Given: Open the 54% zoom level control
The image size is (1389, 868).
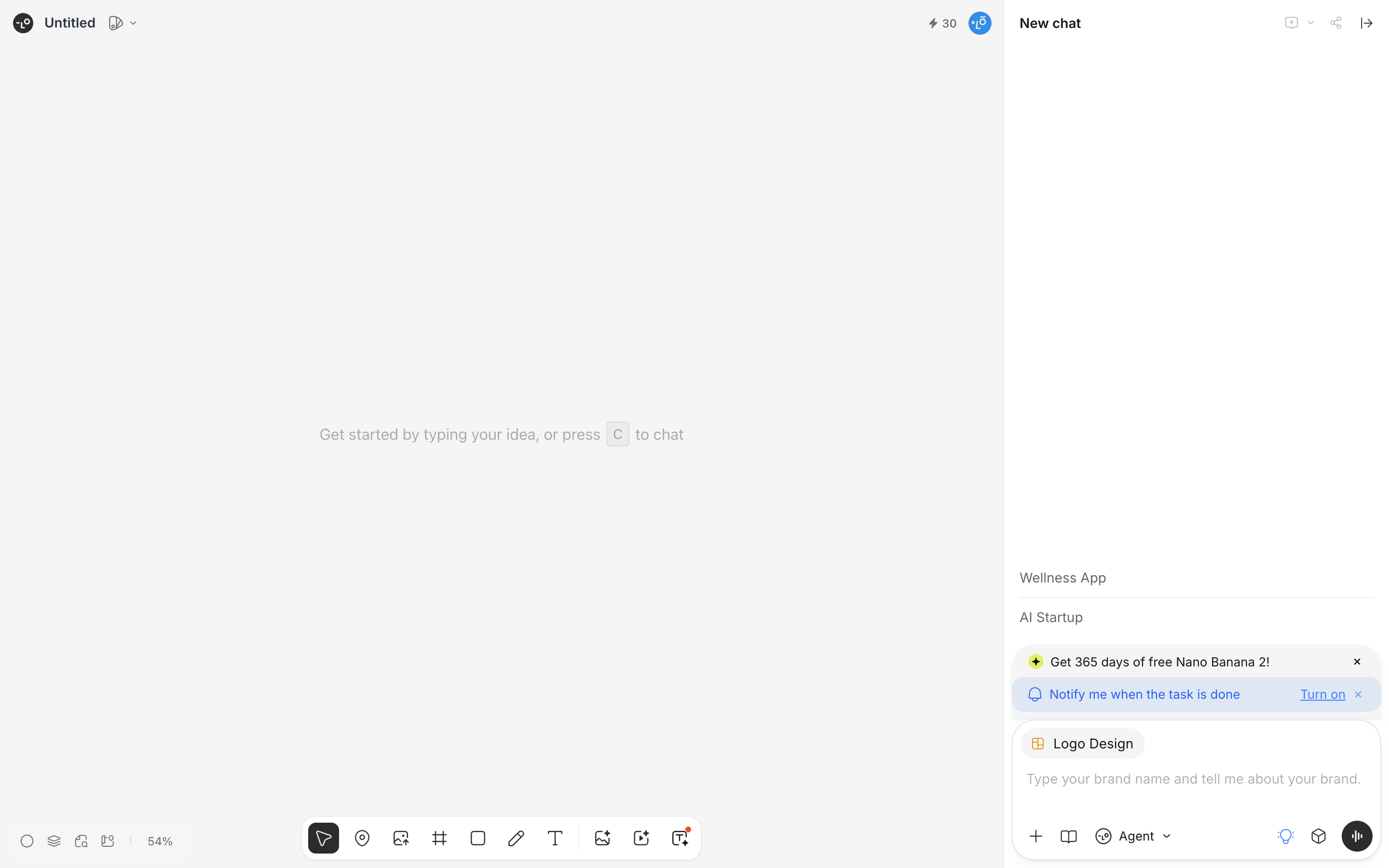Looking at the screenshot, I should [160, 841].
